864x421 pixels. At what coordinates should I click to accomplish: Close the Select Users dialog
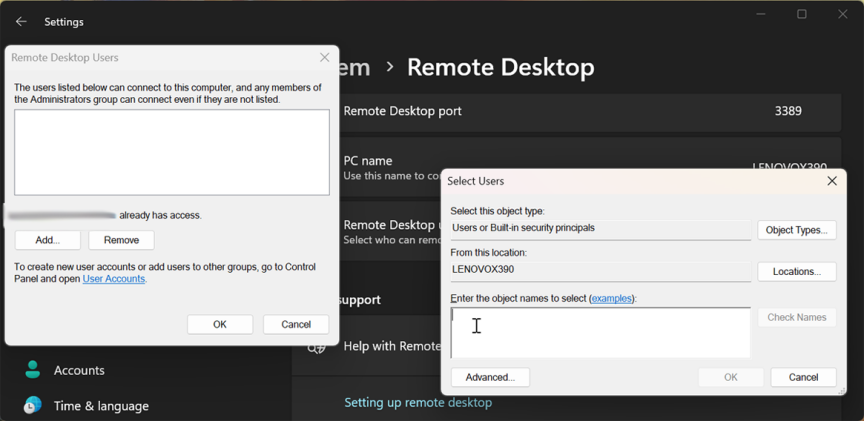click(832, 181)
